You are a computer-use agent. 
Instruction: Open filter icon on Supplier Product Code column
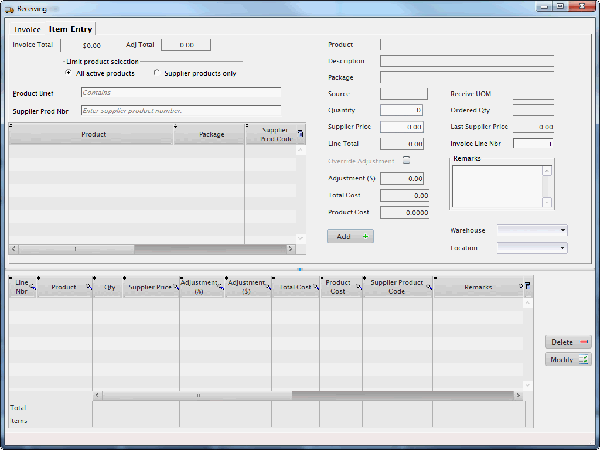[x=429, y=287]
